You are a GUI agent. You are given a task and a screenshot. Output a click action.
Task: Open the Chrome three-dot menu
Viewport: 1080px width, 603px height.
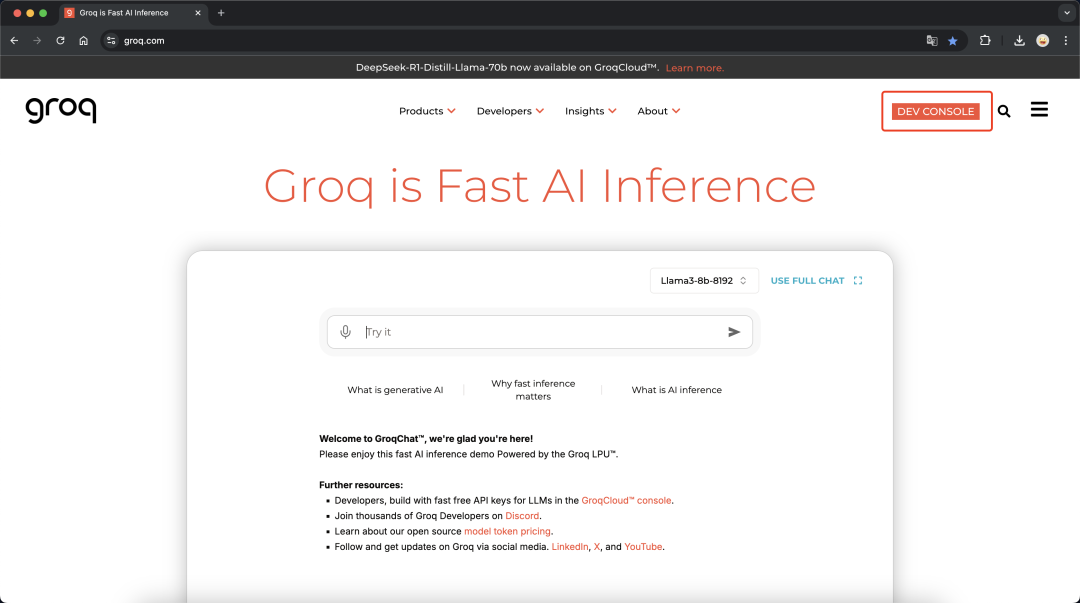(x=1066, y=41)
